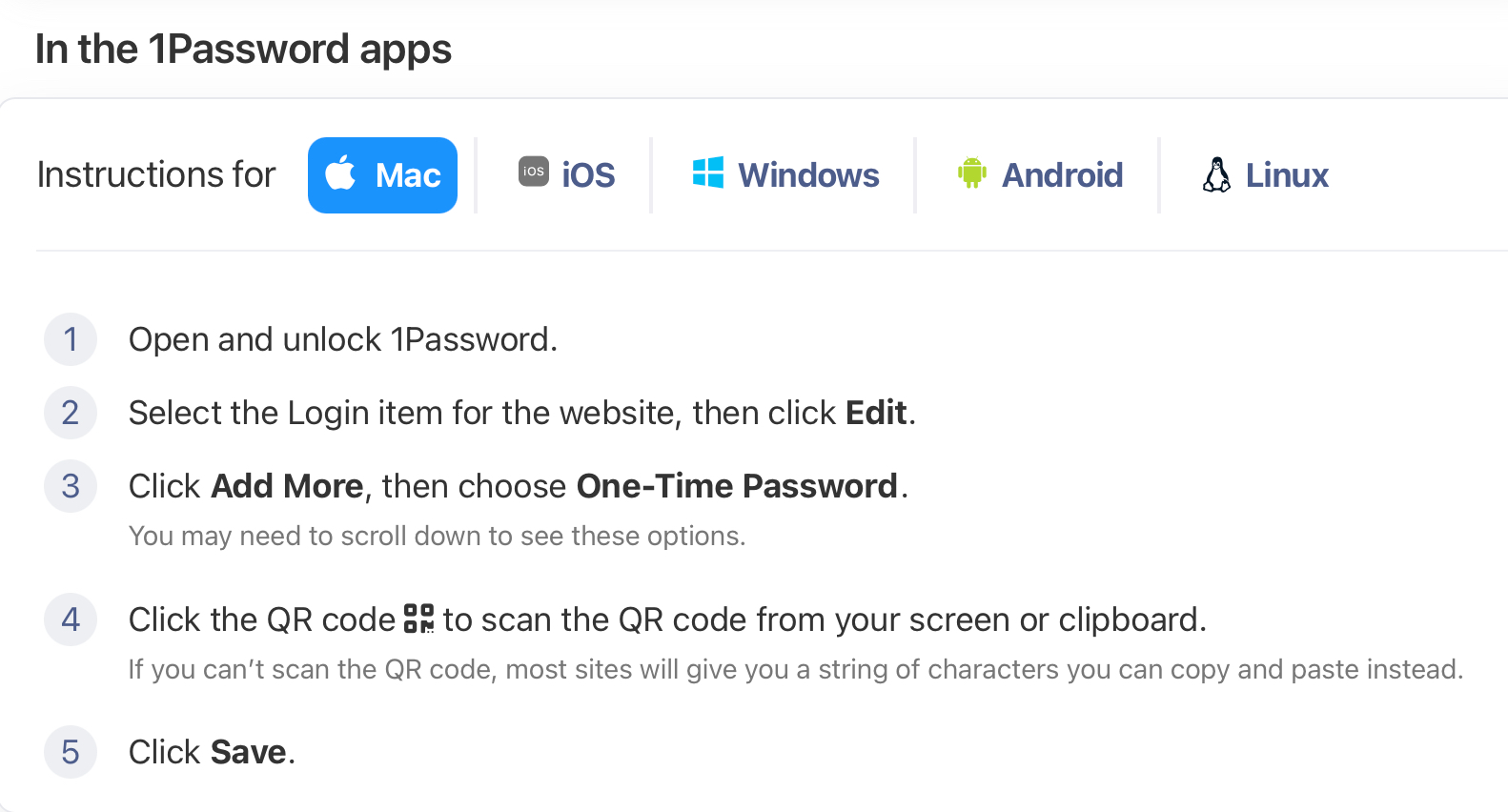Viewport: 1508px width, 812px height.
Task: Click the Linux penguin icon
Action: 1216,174
